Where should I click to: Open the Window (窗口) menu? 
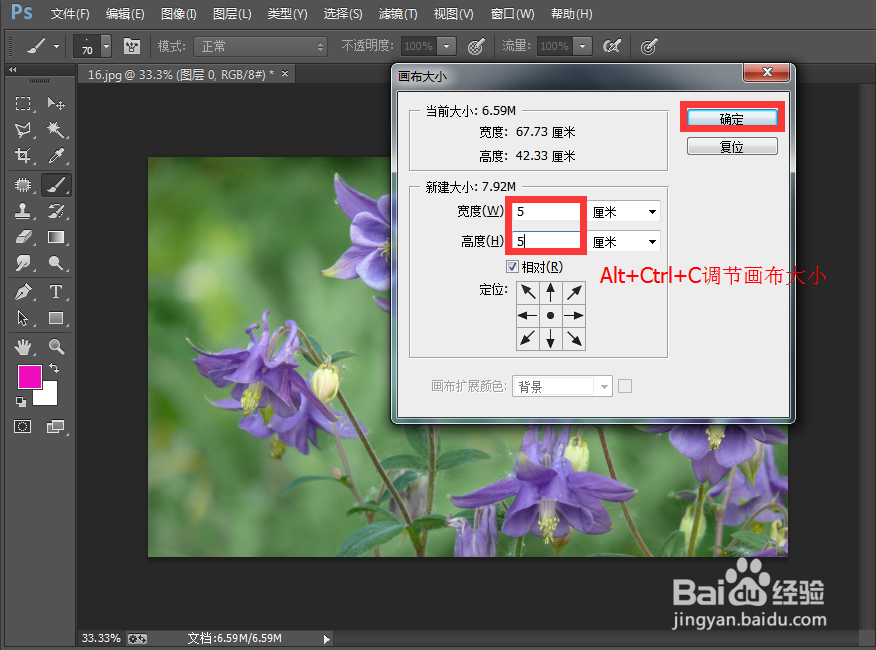(x=512, y=14)
